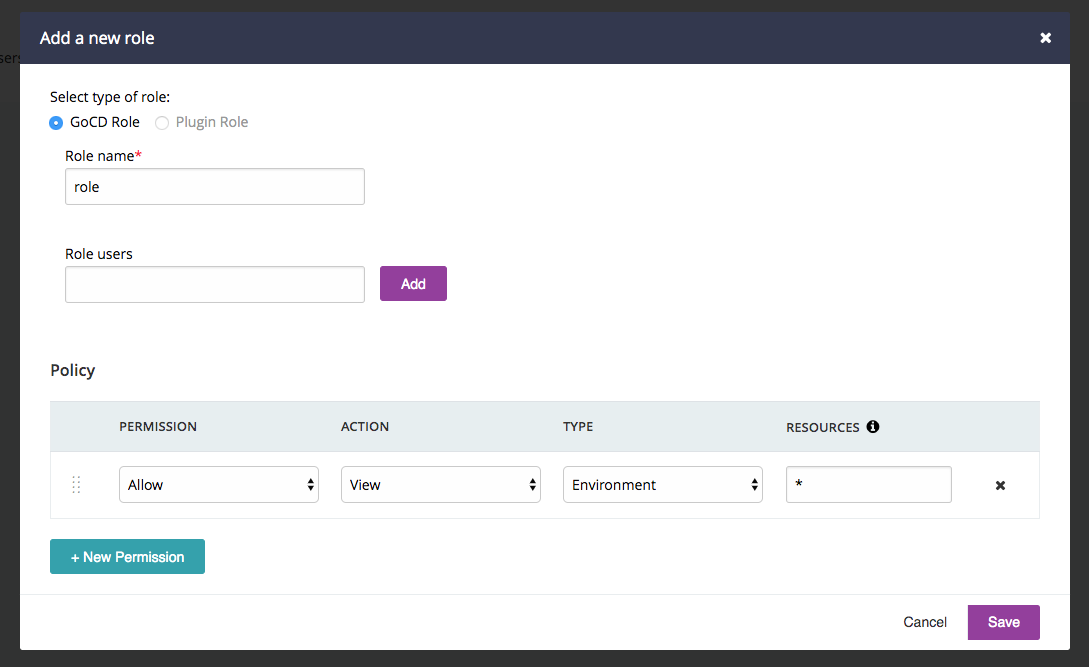Remove the permission row using the x icon

coord(1000,485)
